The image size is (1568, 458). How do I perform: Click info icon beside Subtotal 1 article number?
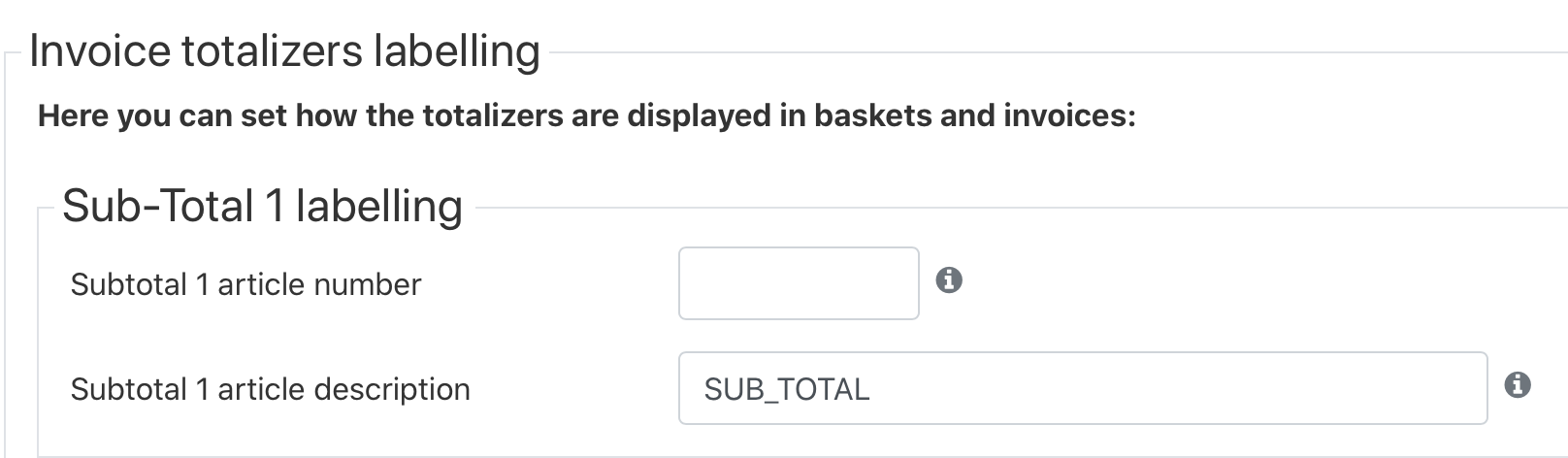(x=949, y=280)
